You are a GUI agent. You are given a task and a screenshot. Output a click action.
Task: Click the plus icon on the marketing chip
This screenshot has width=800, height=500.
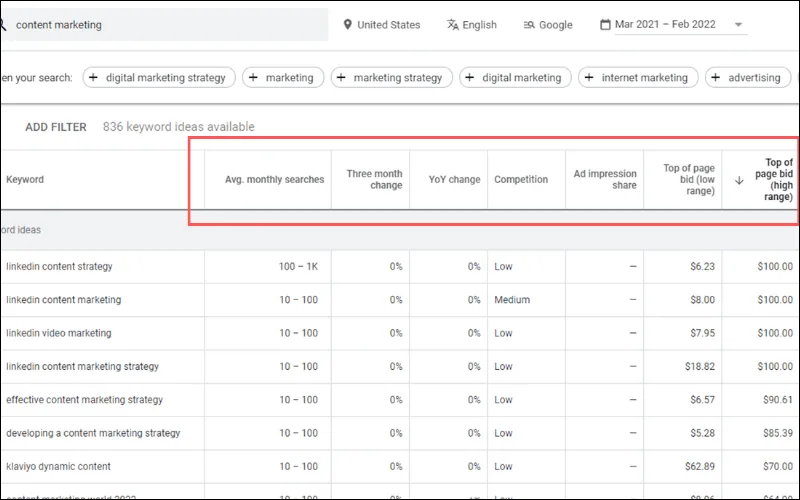click(x=253, y=78)
